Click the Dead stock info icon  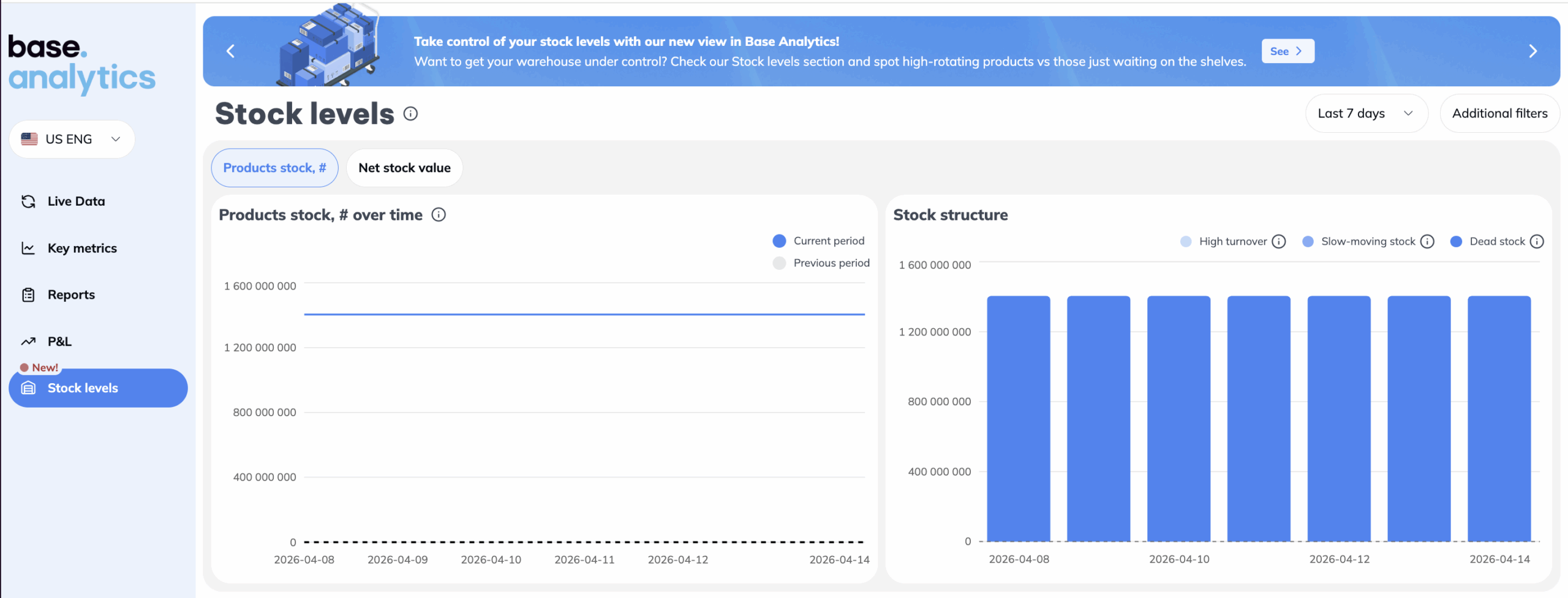[x=1537, y=242]
